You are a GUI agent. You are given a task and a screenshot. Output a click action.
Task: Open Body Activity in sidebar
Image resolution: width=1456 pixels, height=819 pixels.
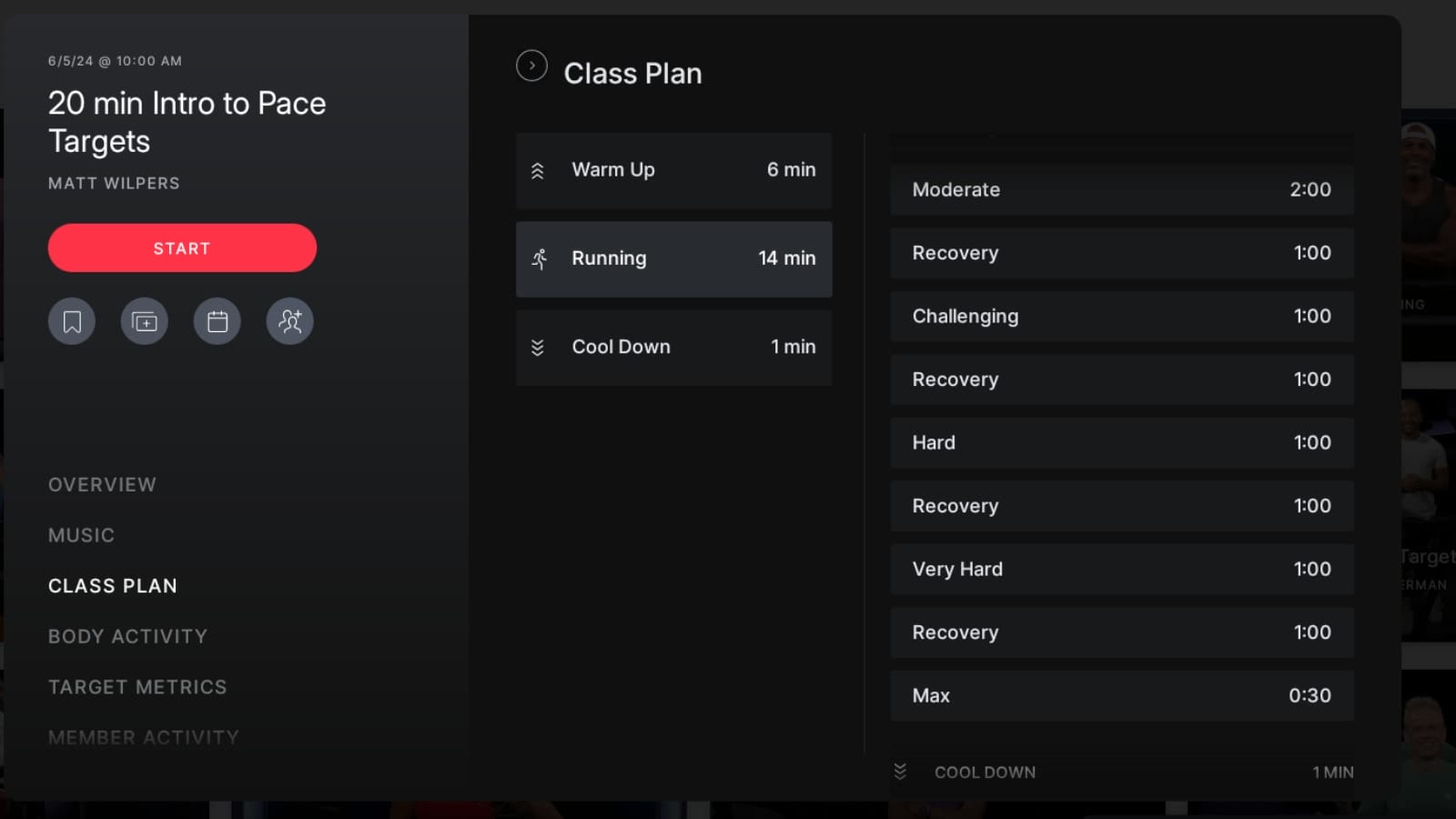click(127, 636)
